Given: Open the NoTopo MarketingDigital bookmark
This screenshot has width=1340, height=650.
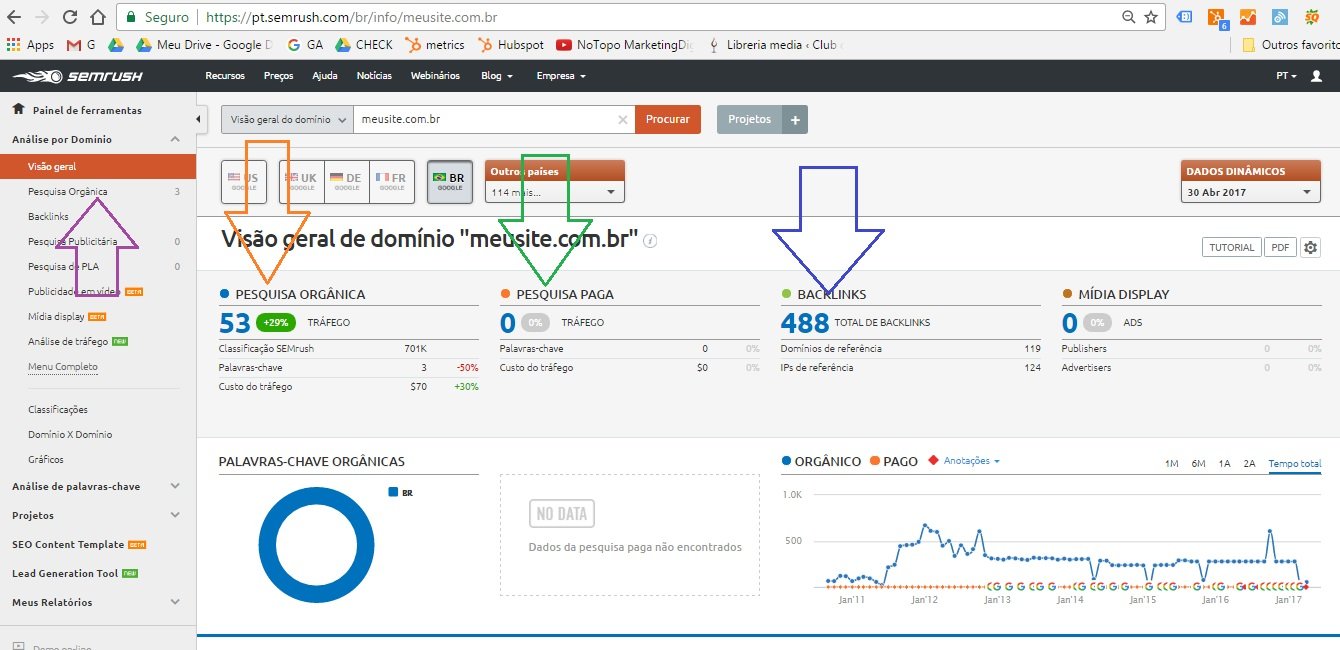Looking at the screenshot, I should coord(624,44).
